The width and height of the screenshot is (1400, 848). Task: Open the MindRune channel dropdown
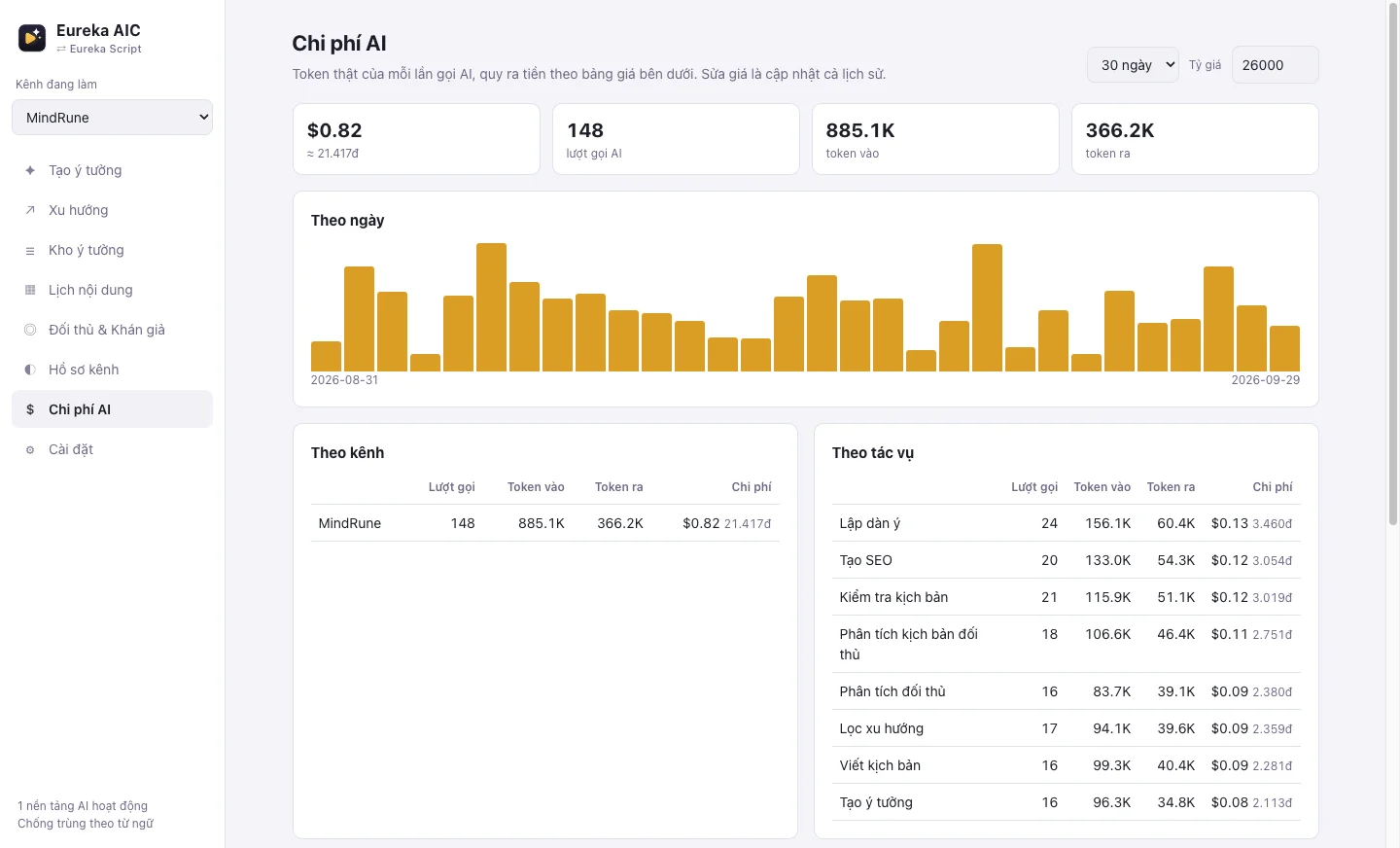pos(112,118)
